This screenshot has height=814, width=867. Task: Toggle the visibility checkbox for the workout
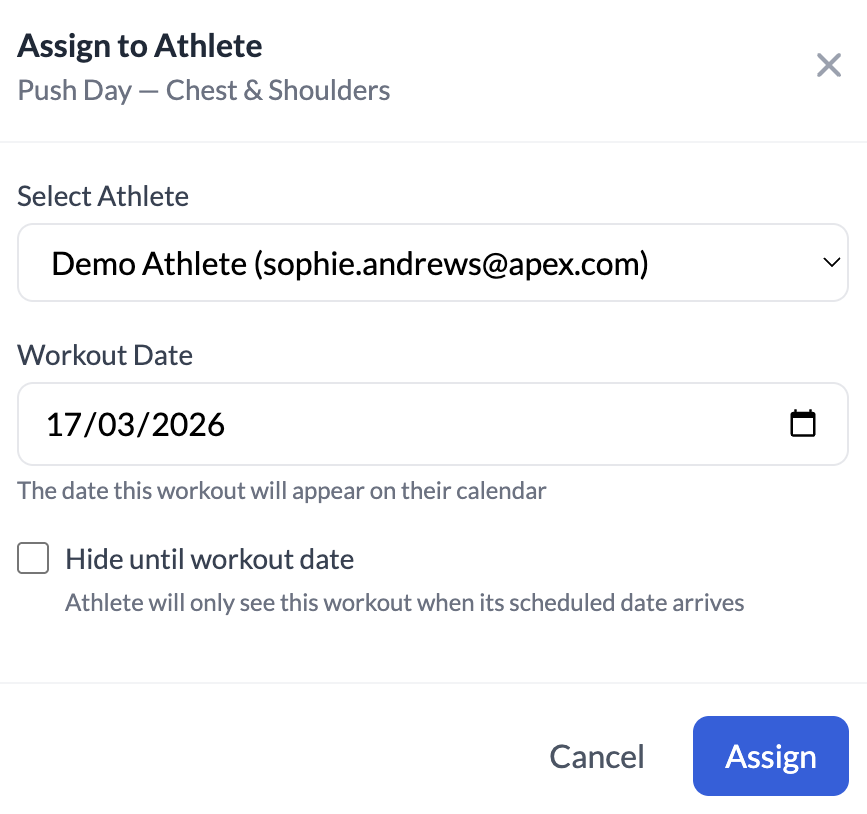(x=33, y=558)
